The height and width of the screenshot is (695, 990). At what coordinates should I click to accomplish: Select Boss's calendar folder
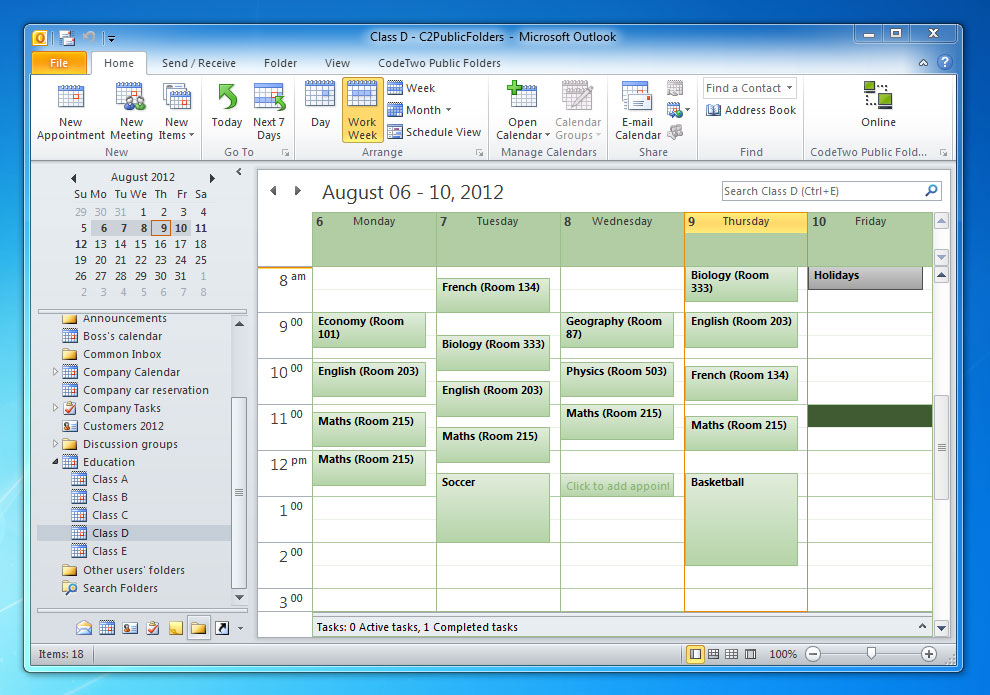click(x=122, y=336)
